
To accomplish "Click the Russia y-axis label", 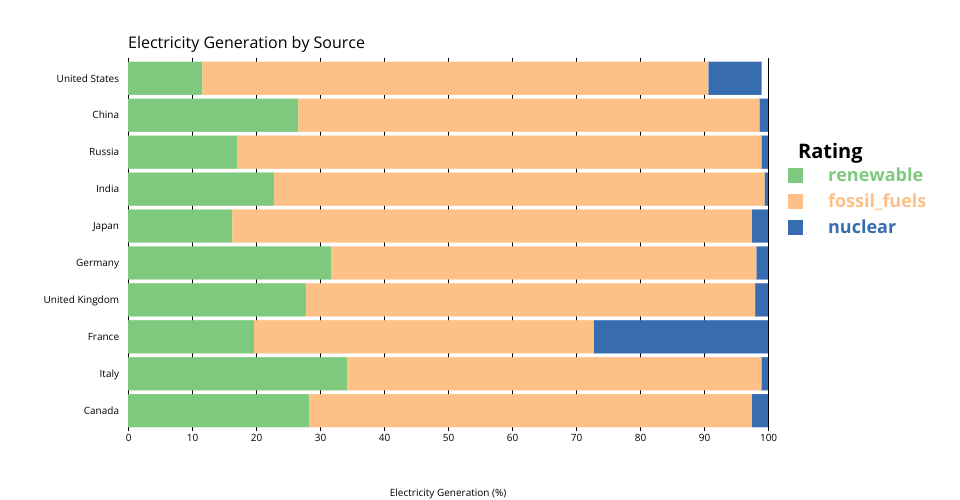I will [104, 152].
